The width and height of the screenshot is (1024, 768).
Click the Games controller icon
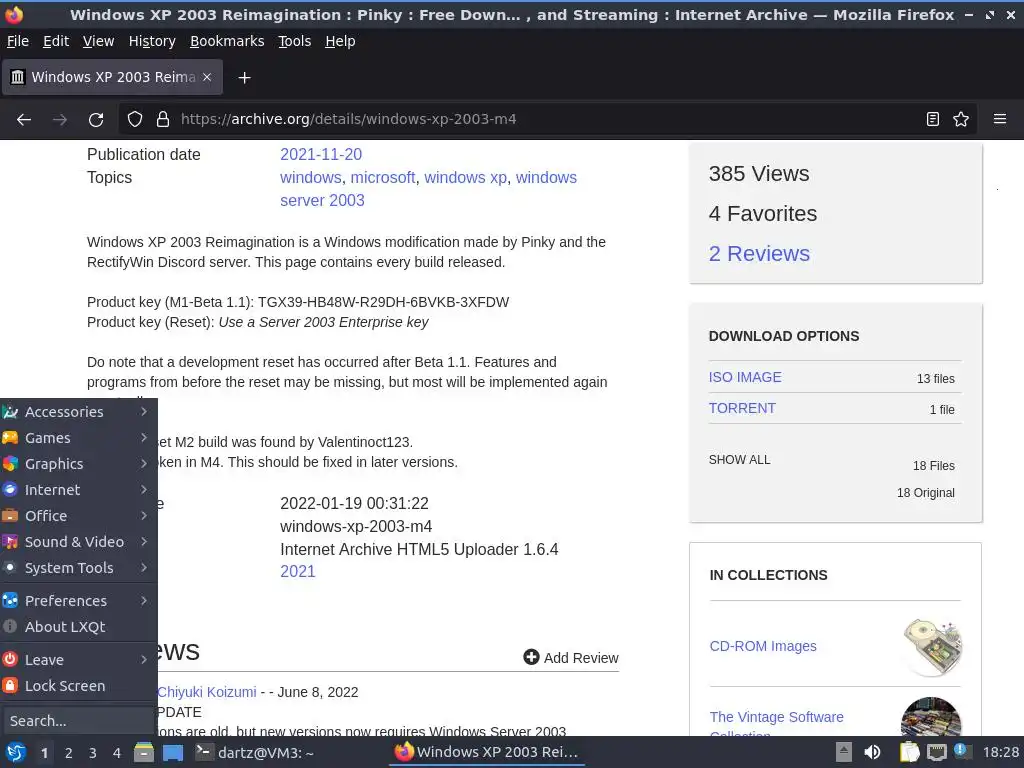[10, 438]
